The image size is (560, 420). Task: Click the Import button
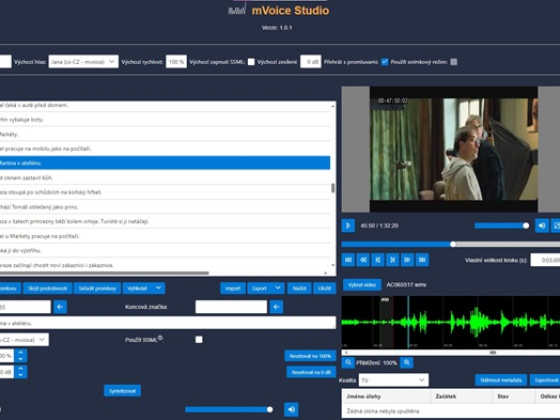233,288
